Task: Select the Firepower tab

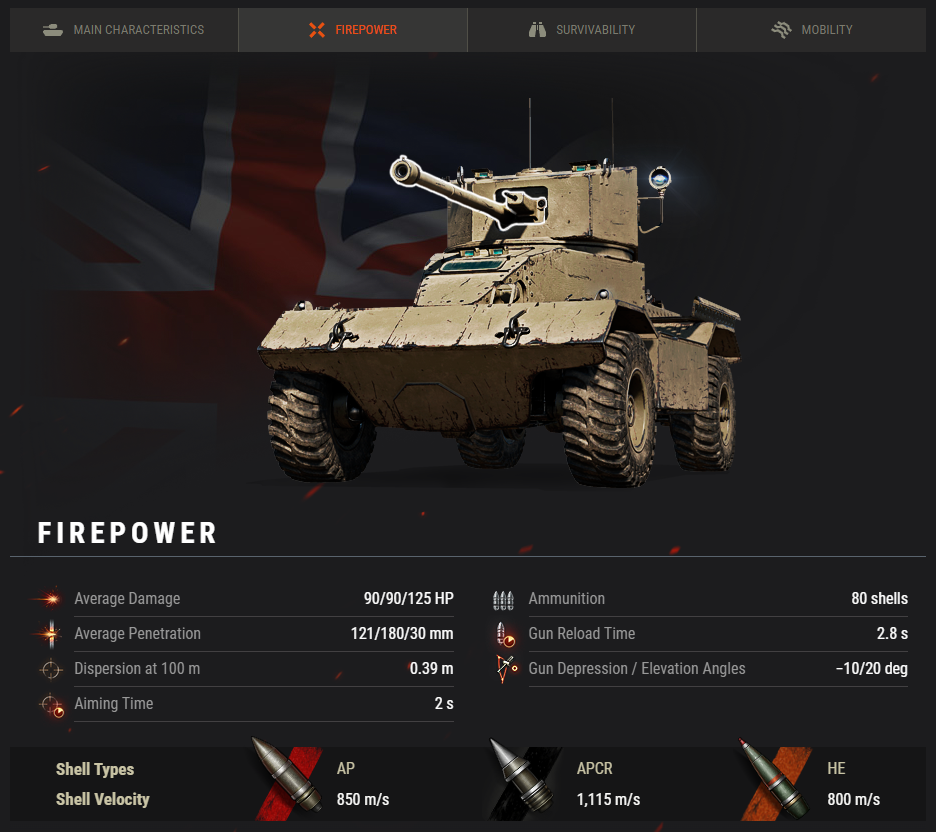Action: (x=353, y=30)
